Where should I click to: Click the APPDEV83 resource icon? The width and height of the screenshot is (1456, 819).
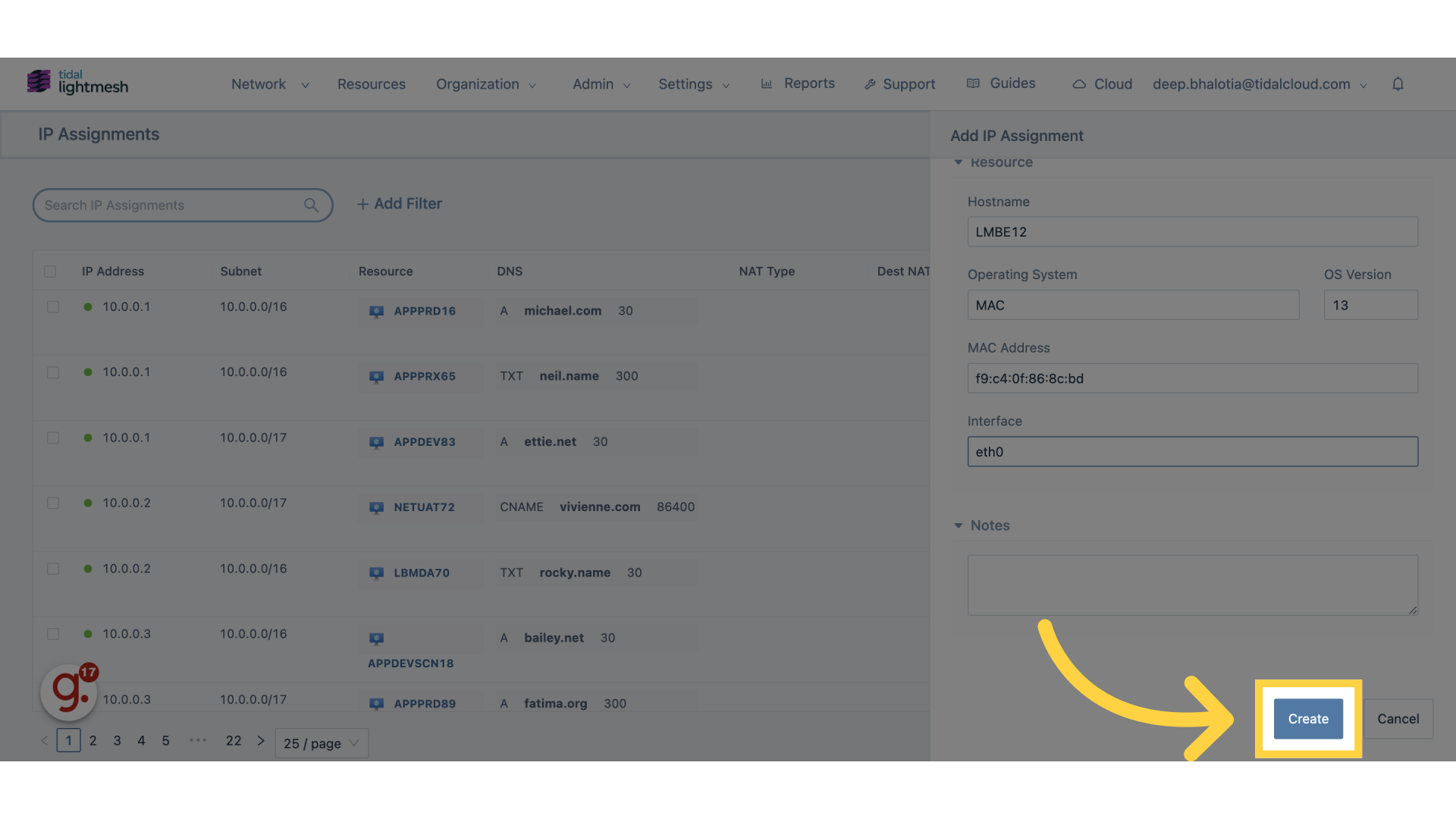pyautogui.click(x=377, y=441)
